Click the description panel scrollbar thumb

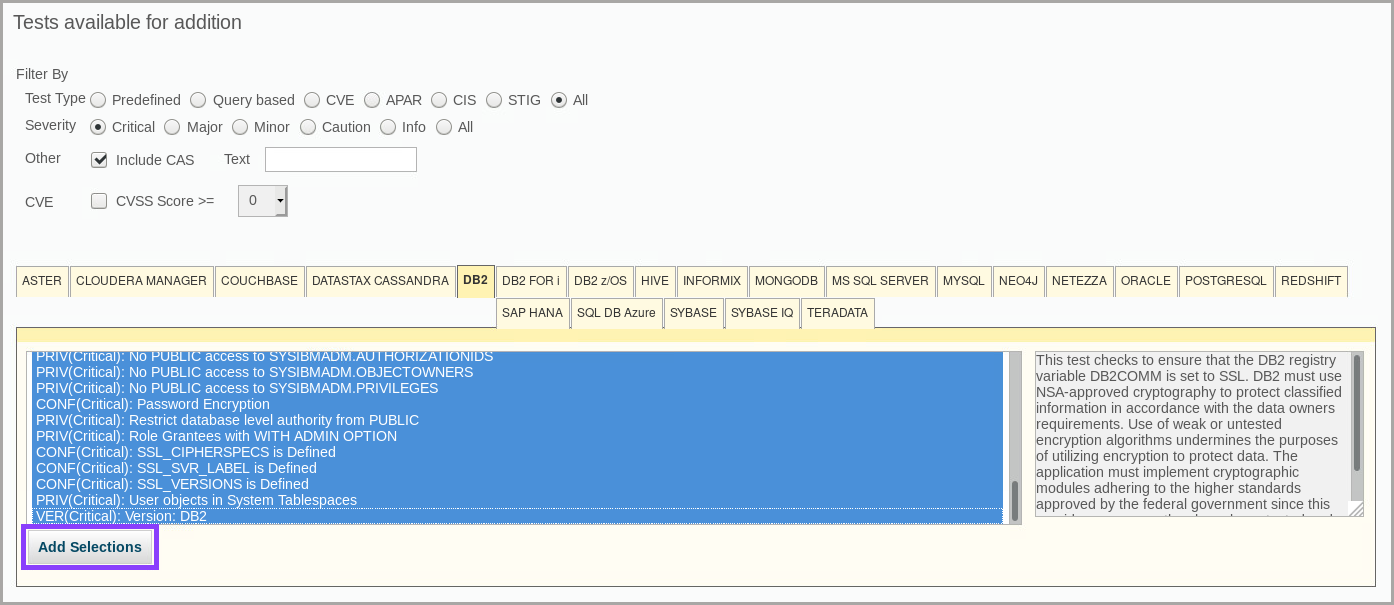point(1357,413)
